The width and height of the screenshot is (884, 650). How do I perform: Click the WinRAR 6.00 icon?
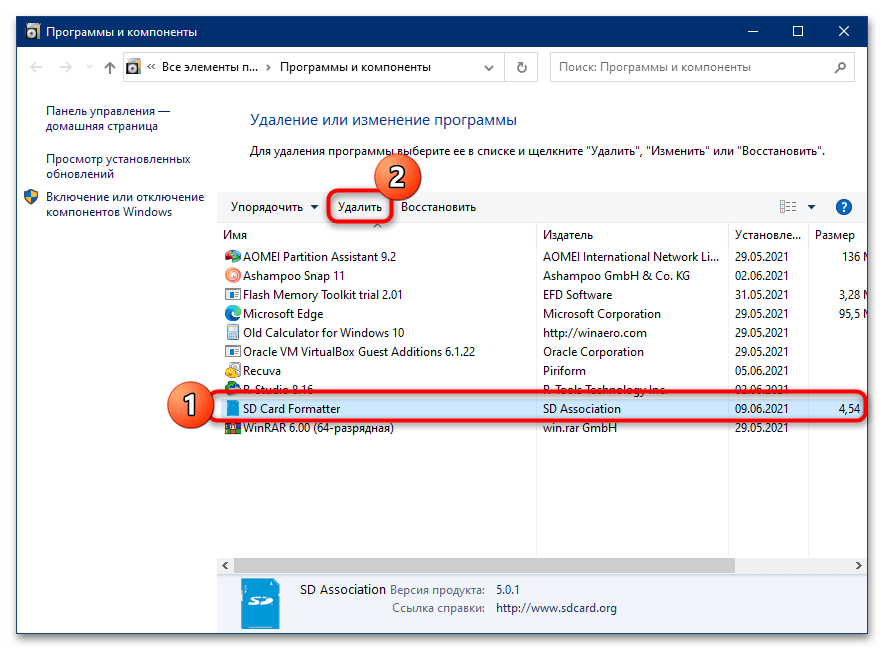coord(233,428)
